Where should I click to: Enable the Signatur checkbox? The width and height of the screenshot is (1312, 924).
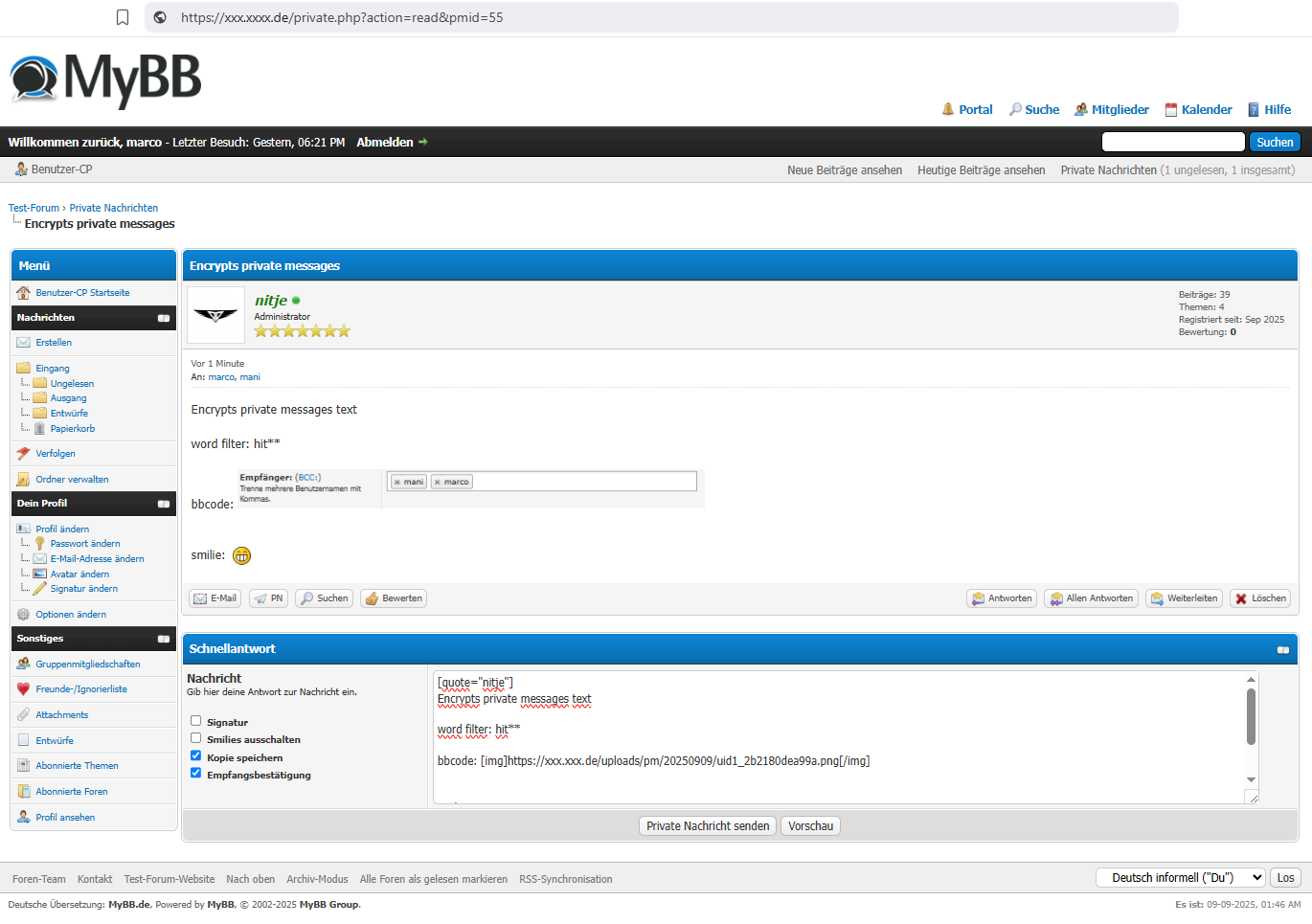click(x=195, y=721)
